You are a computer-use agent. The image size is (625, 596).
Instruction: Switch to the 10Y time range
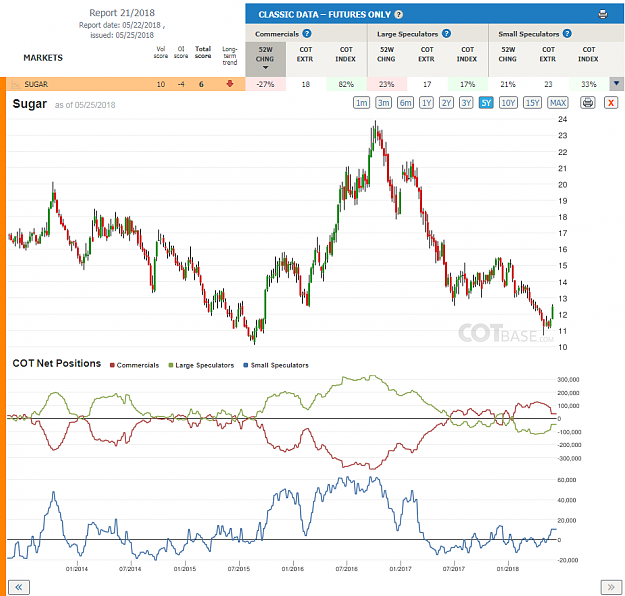pos(508,103)
